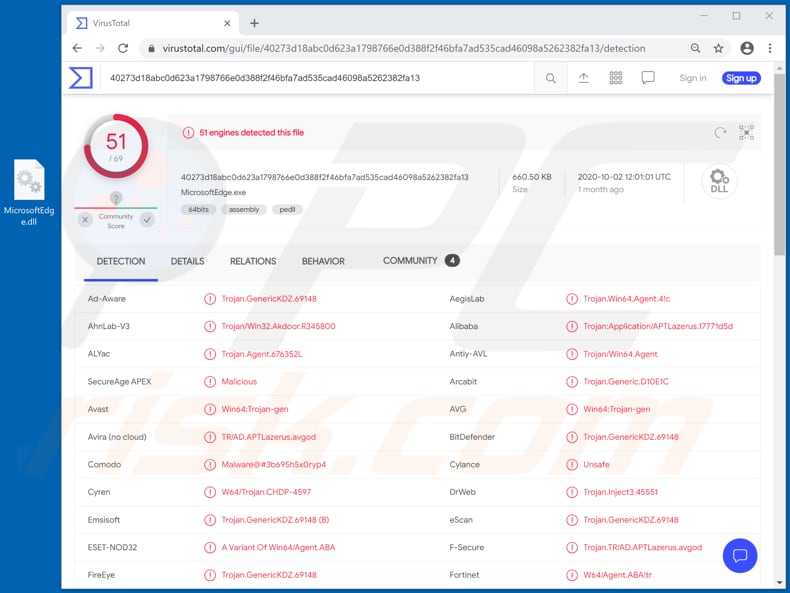
Task: Click the Alibaba detection warning icon
Action: tap(571, 326)
